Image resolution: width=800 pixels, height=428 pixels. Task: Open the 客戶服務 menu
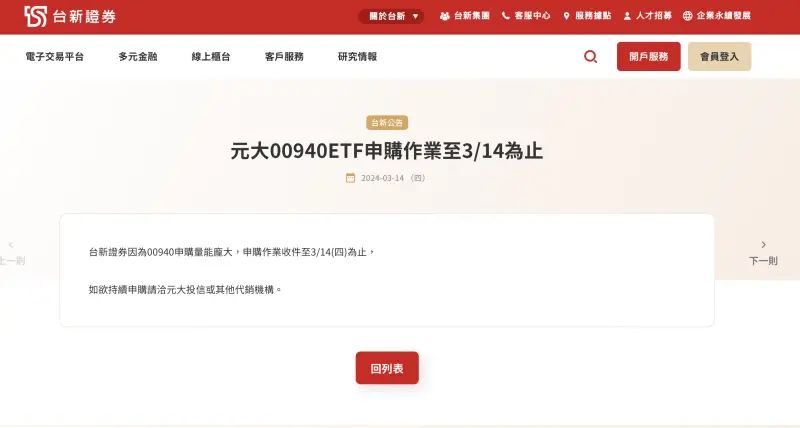284,57
